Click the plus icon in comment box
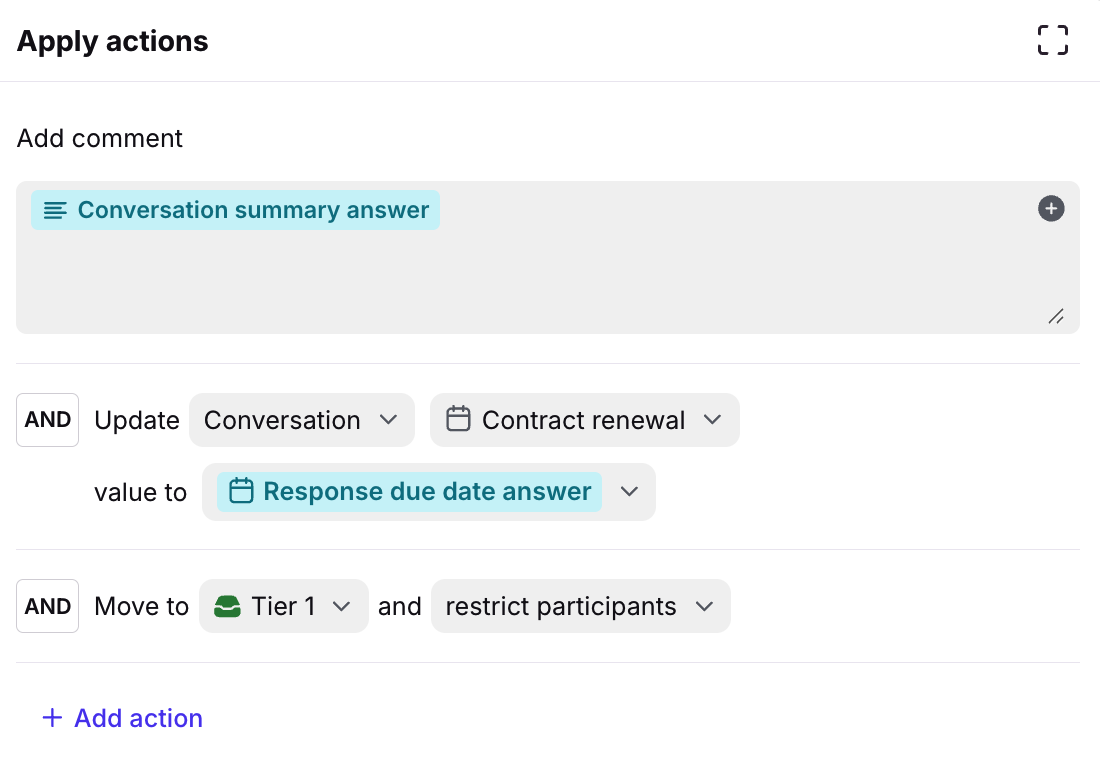1100x760 pixels. [1051, 209]
